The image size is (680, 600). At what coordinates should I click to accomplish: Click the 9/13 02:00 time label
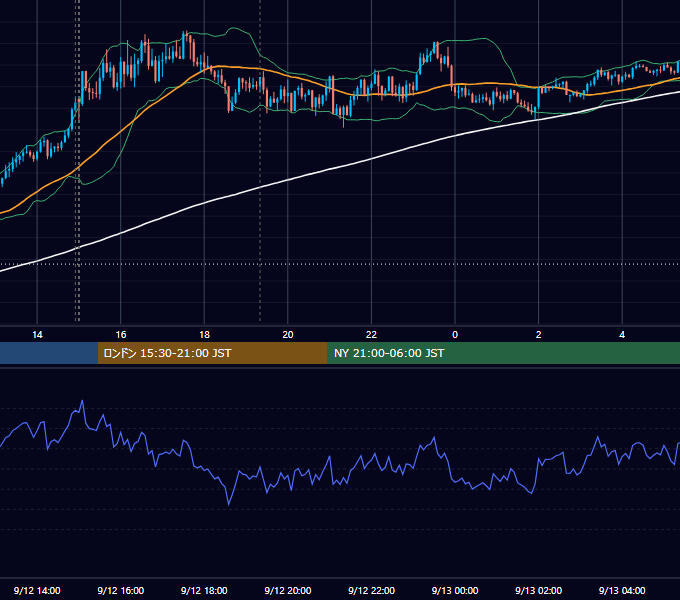539,590
